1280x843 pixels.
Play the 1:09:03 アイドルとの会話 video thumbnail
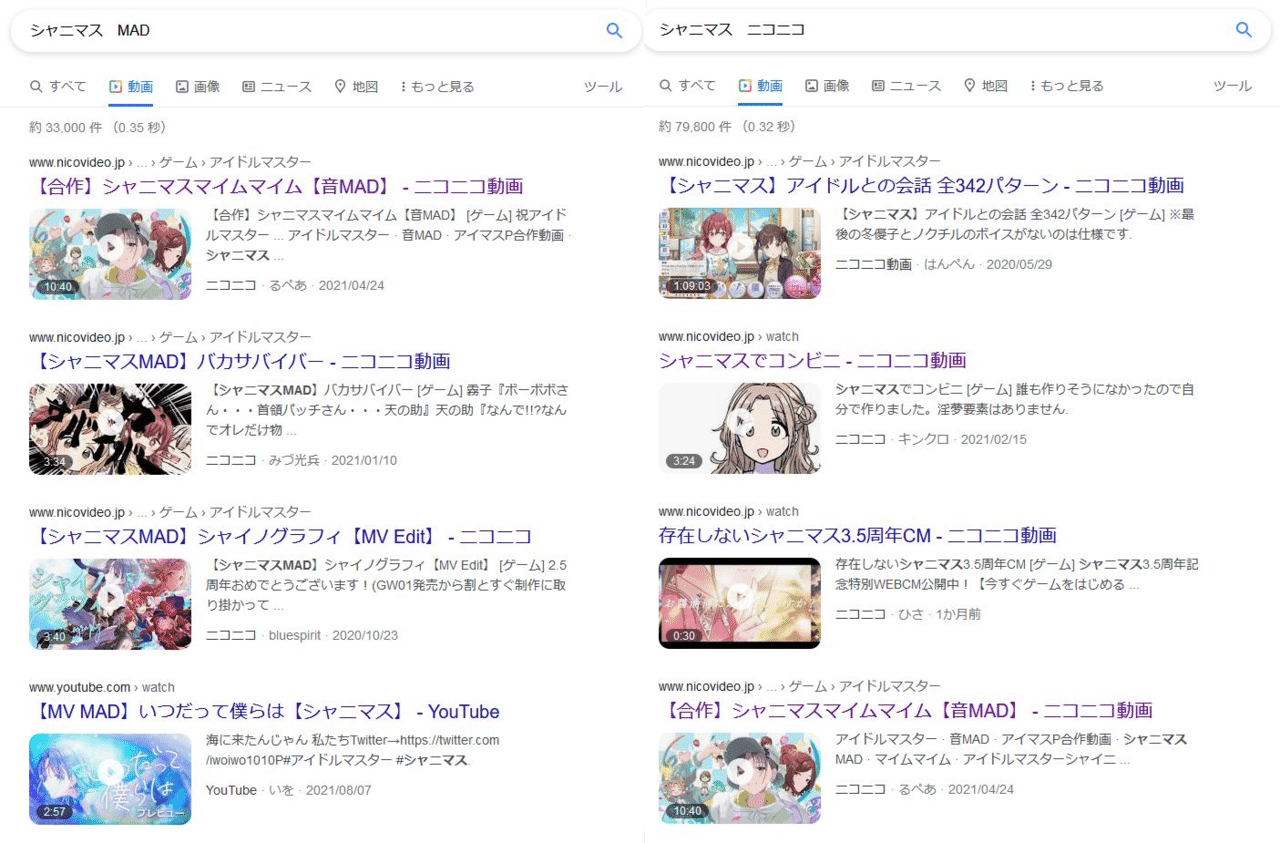coord(739,252)
